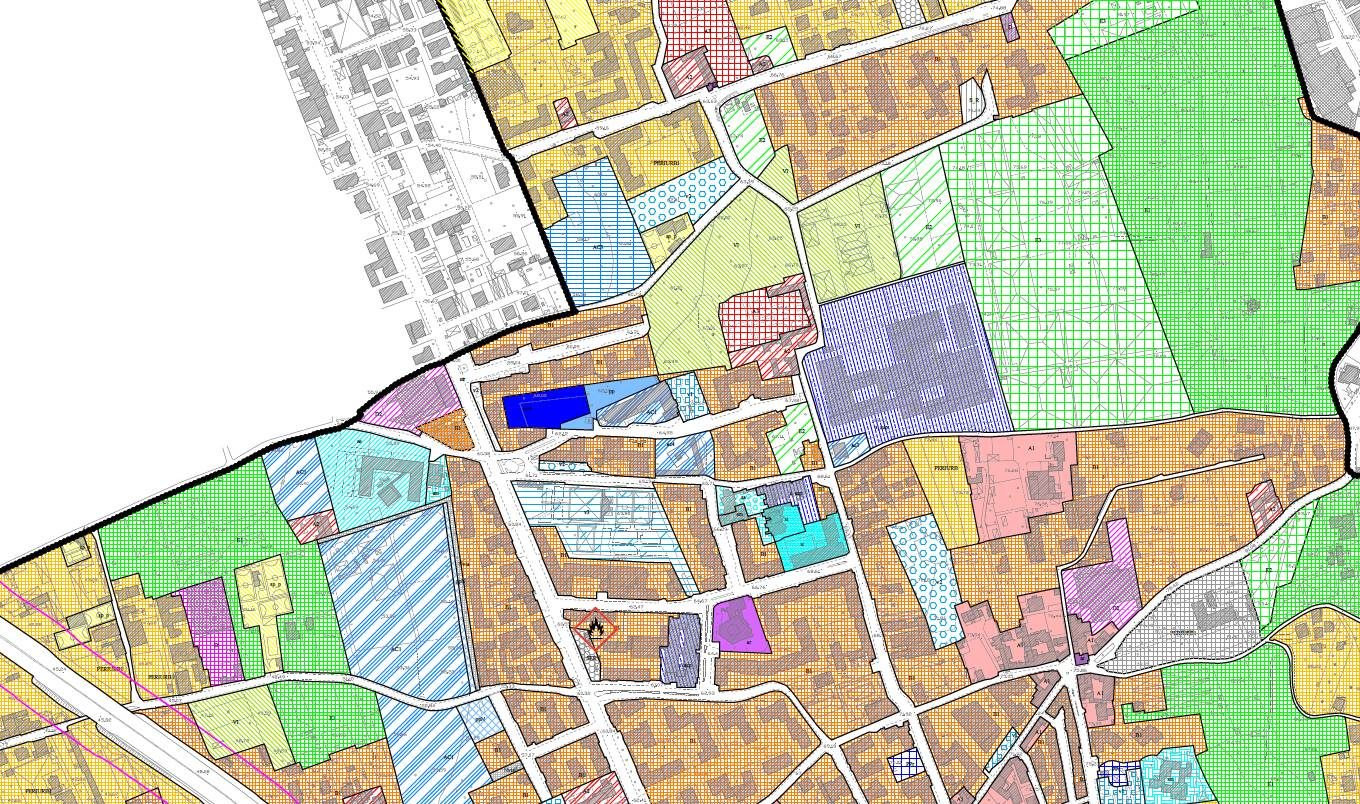1360x804 pixels.
Task: Select the violet hatched parcel right of flame symbol
Action: tap(682, 650)
